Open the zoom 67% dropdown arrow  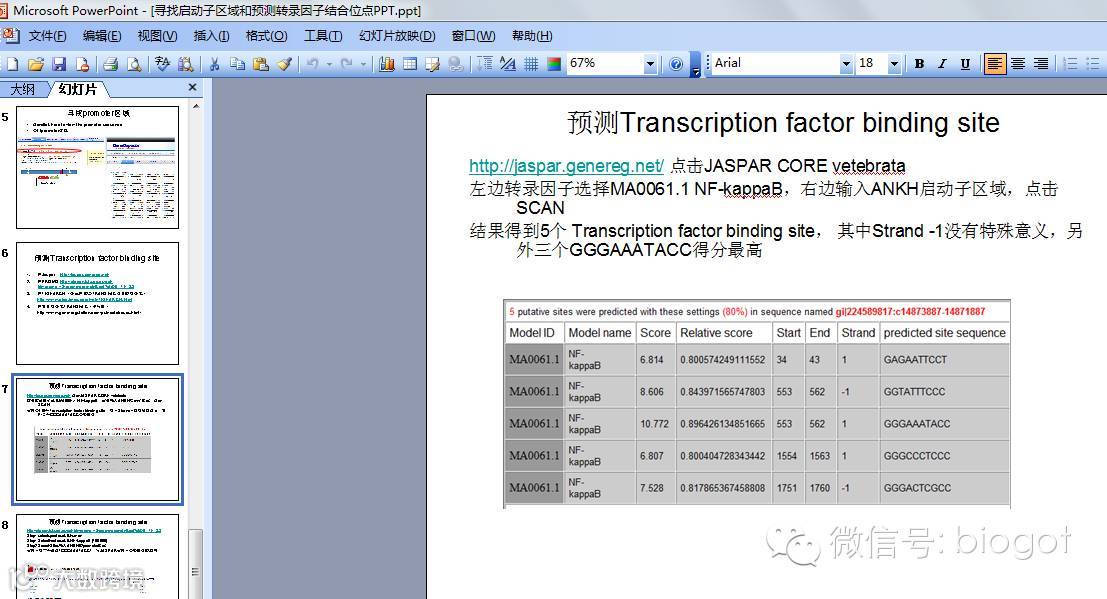click(650, 64)
